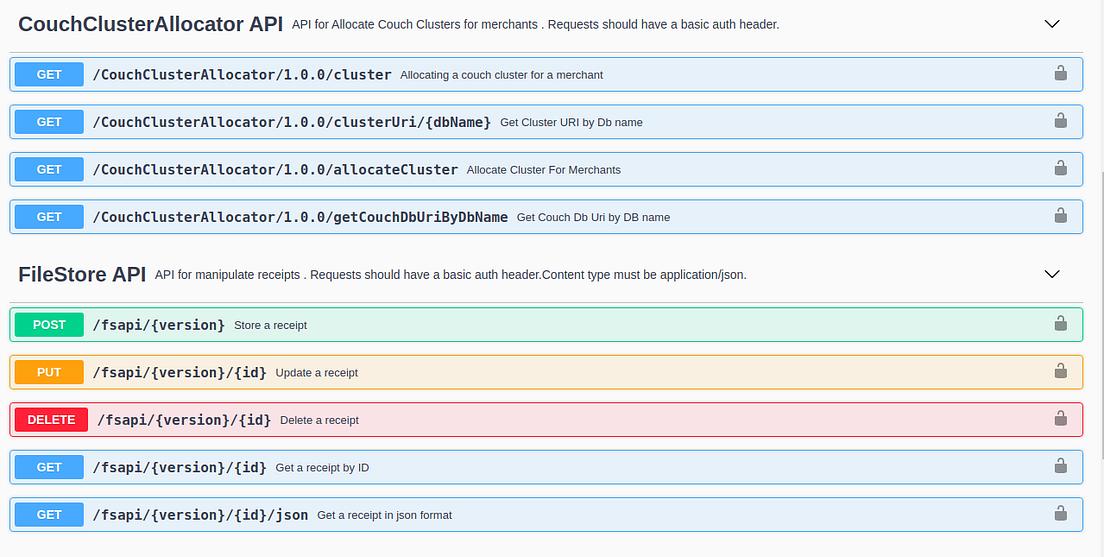
Task: Click the lock icon on Delete a receipt
Action: click(1060, 418)
